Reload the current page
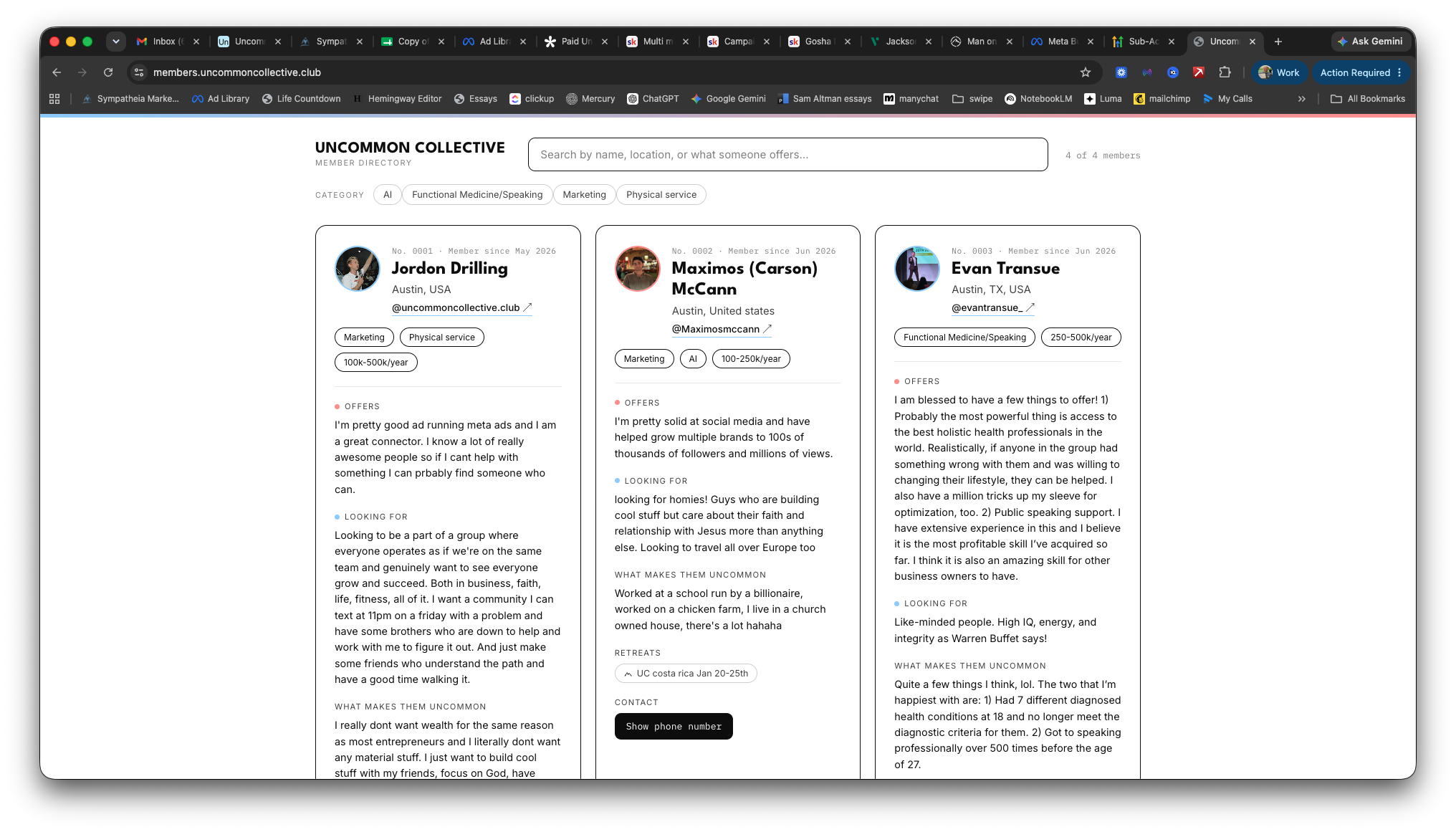Screen dimensions: 1456x832 click(108, 72)
